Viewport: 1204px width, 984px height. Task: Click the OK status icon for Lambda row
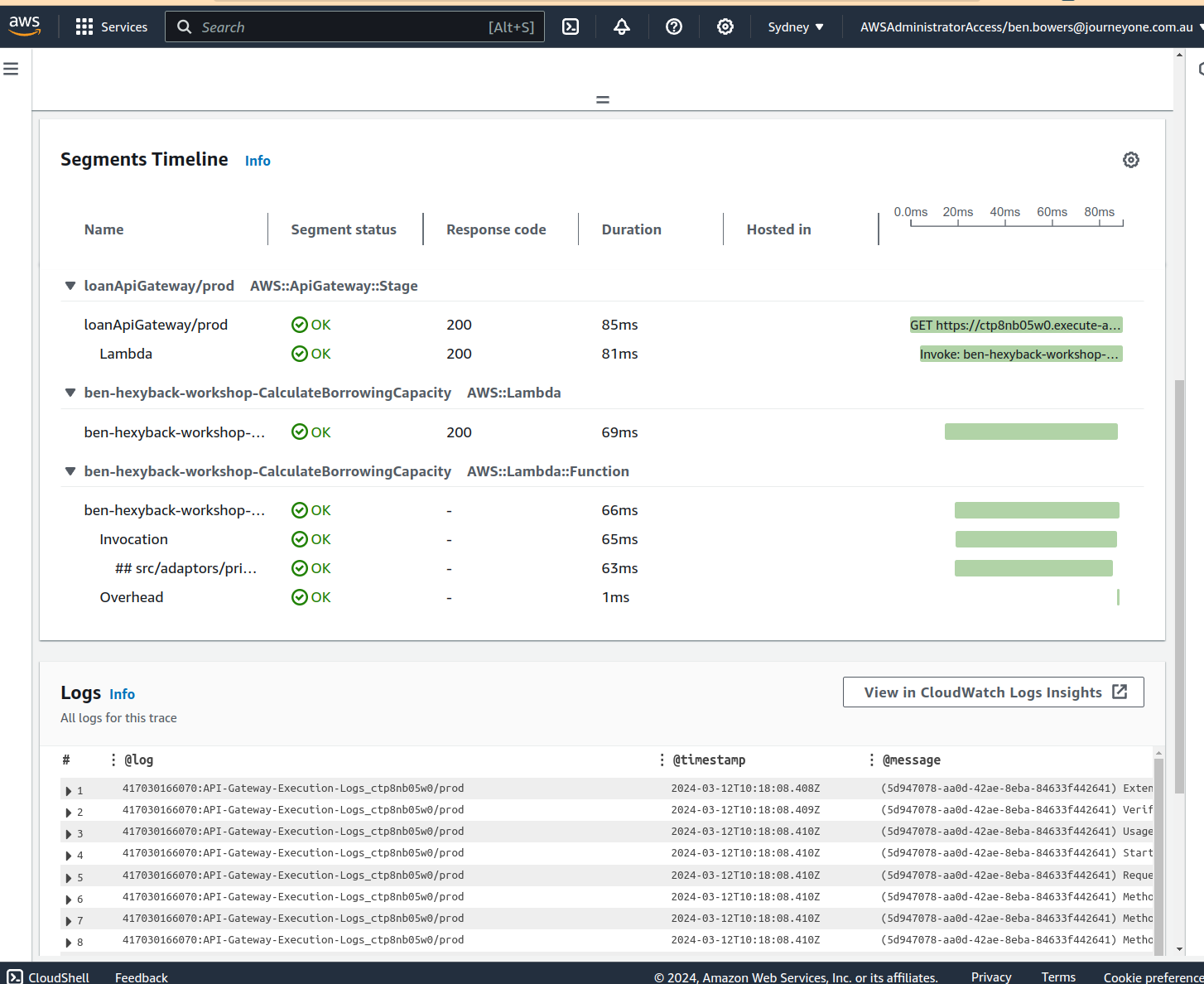[x=300, y=354]
